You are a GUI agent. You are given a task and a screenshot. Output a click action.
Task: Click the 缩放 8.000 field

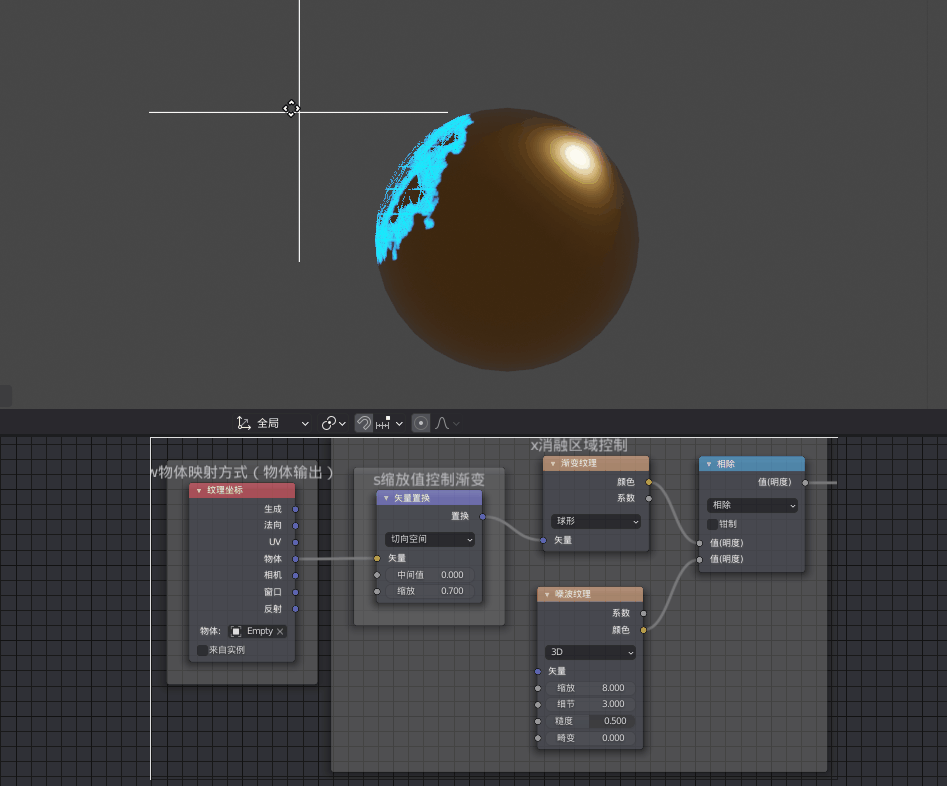click(x=590, y=688)
